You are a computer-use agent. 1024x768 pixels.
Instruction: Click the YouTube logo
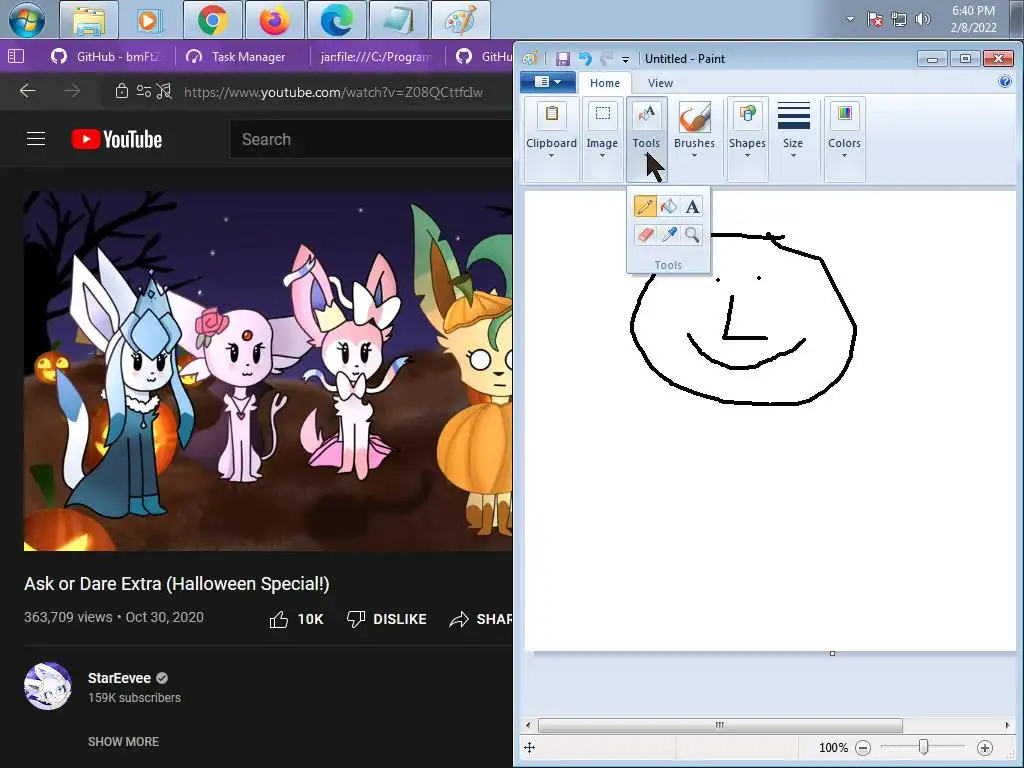[x=117, y=139]
